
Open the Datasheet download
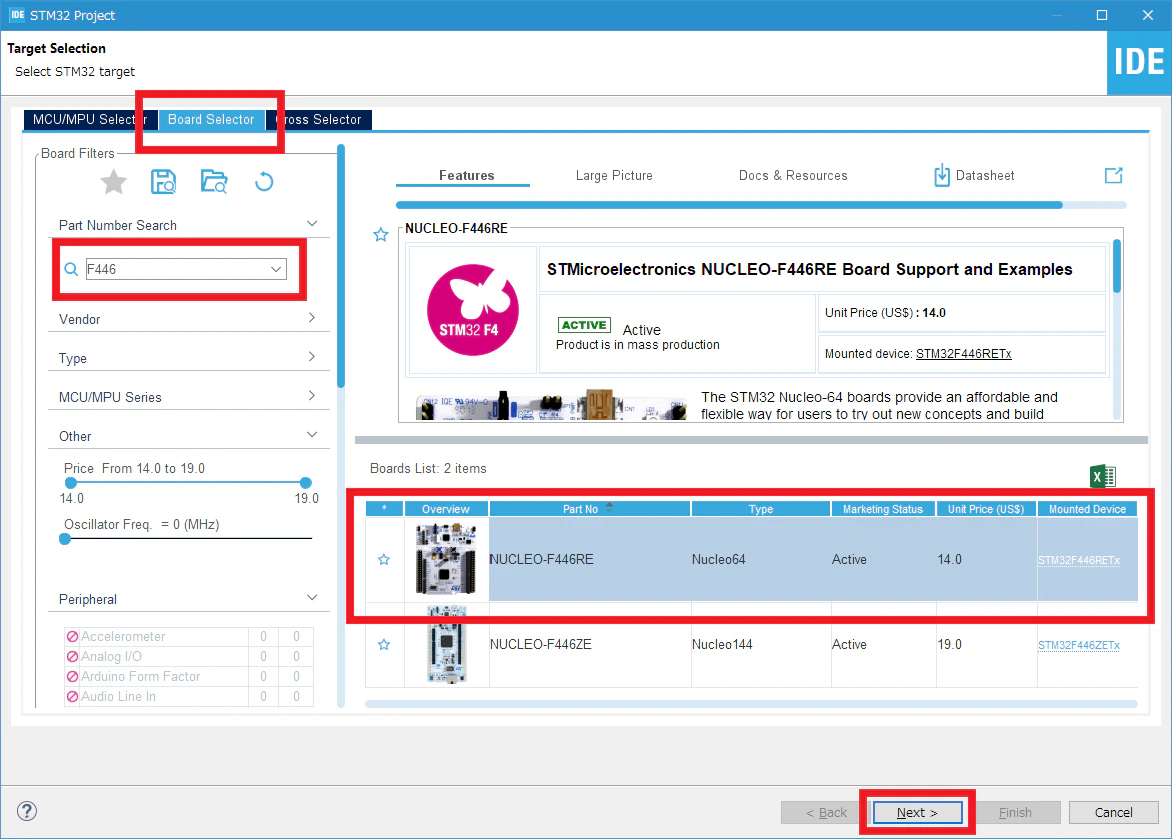(x=974, y=176)
